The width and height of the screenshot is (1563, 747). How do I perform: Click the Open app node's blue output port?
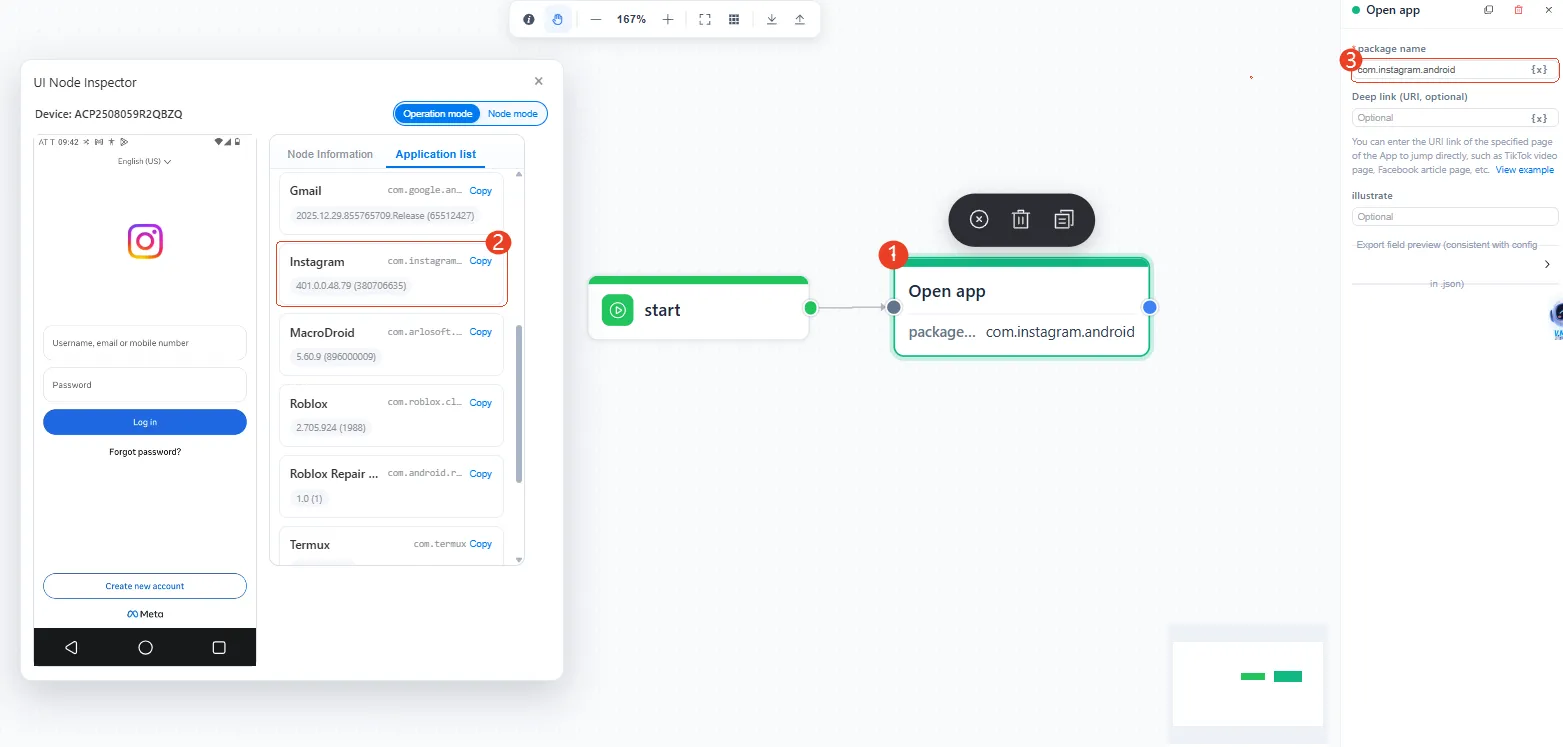coord(1150,307)
